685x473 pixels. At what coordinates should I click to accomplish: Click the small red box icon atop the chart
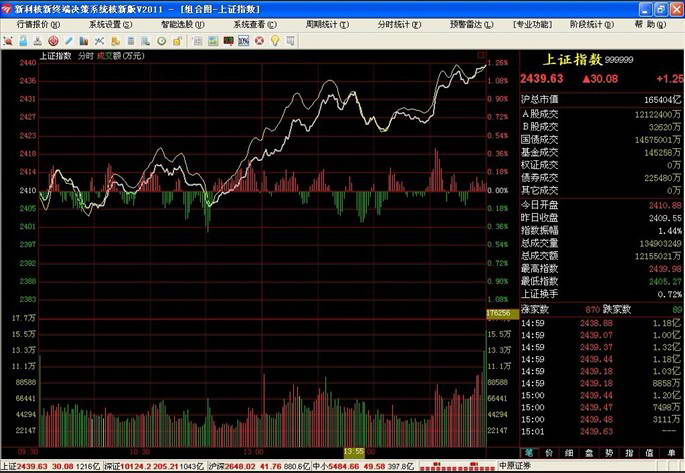point(481,55)
